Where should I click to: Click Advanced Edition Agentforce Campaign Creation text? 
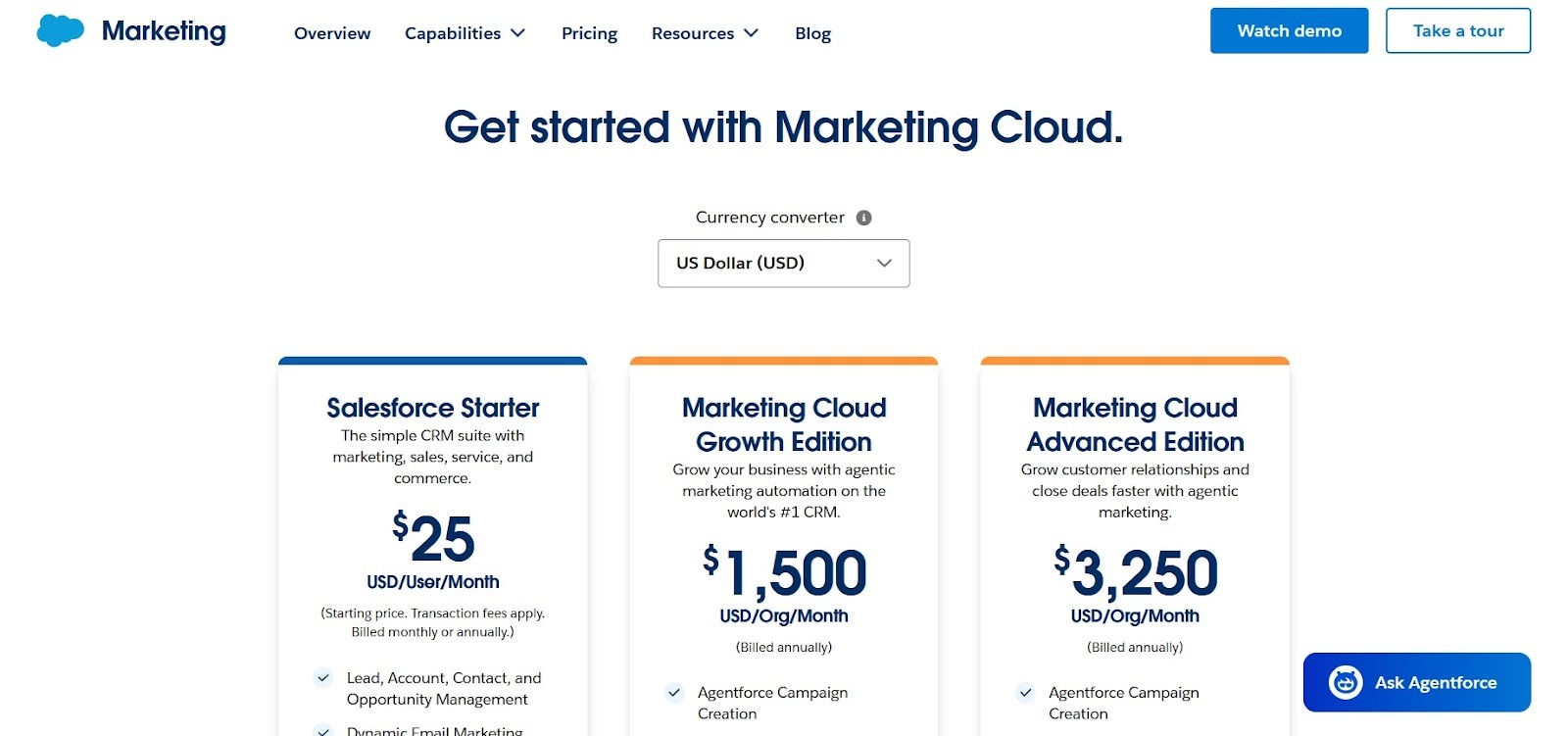(1123, 703)
